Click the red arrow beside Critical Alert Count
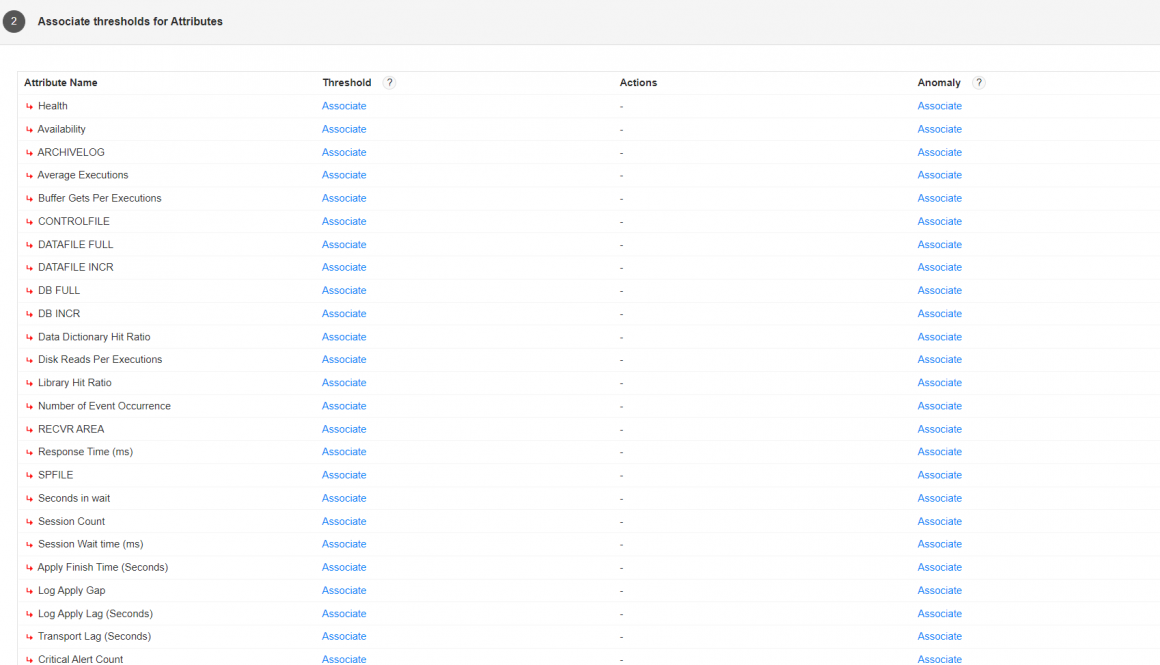The height and width of the screenshot is (665, 1160). [28, 659]
